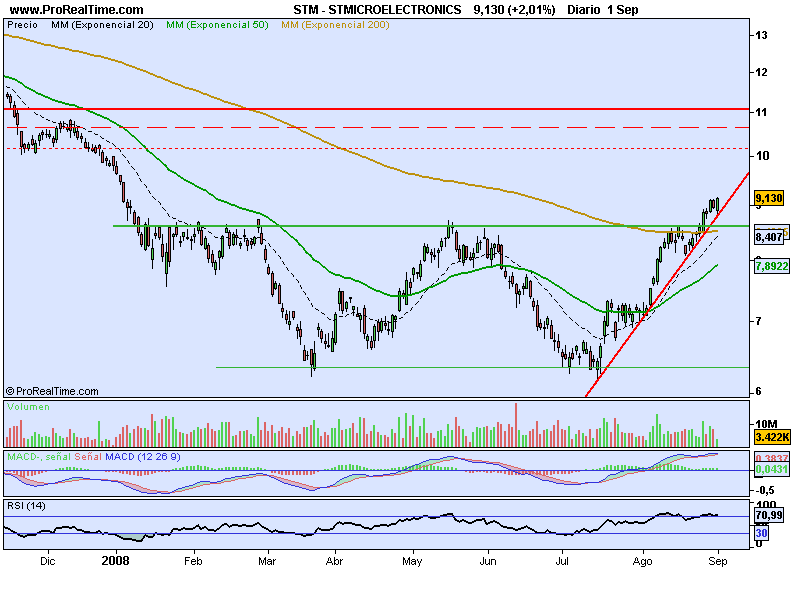Image resolution: width=800 pixels, height=600 pixels.
Task: Click the 10 price axis label
Action: click(x=763, y=156)
